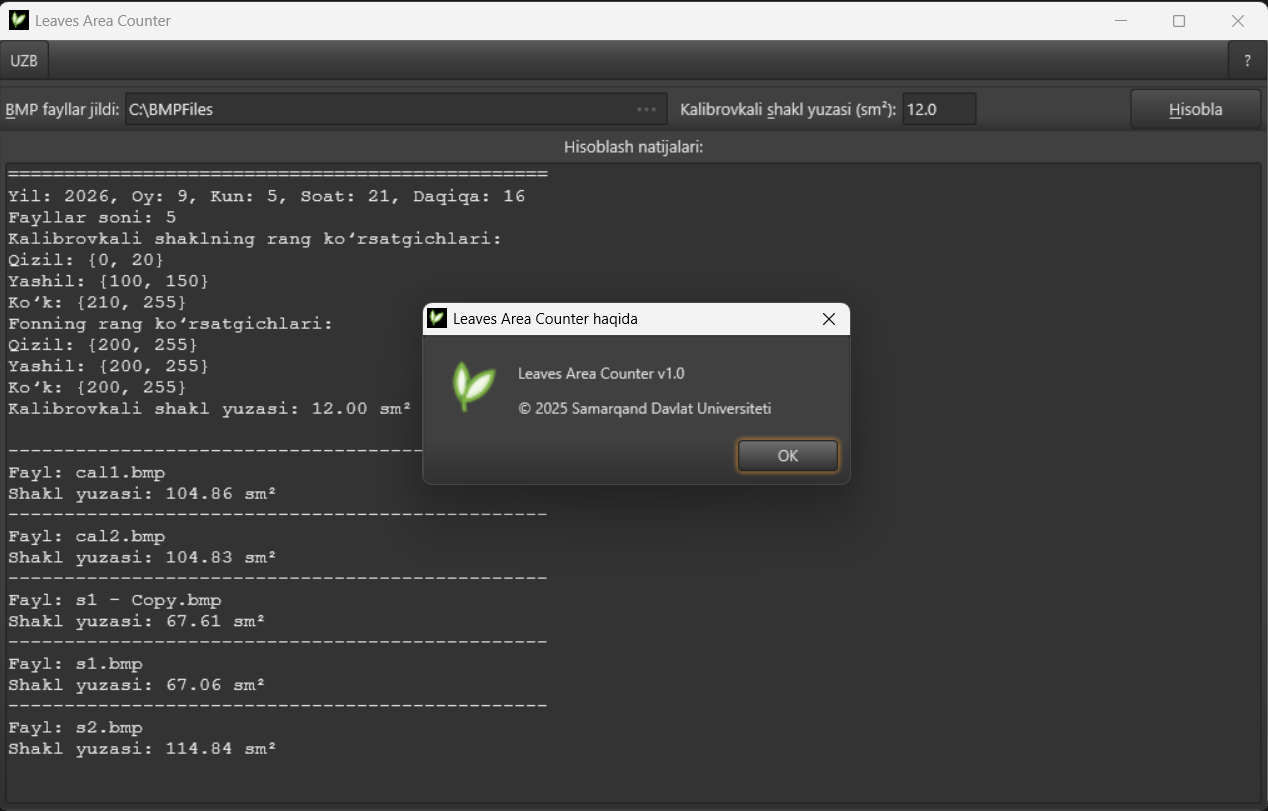1268x811 pixels.
Task: Click the 'Fayl: cal2.bmp' line
Action: [86, 536]
